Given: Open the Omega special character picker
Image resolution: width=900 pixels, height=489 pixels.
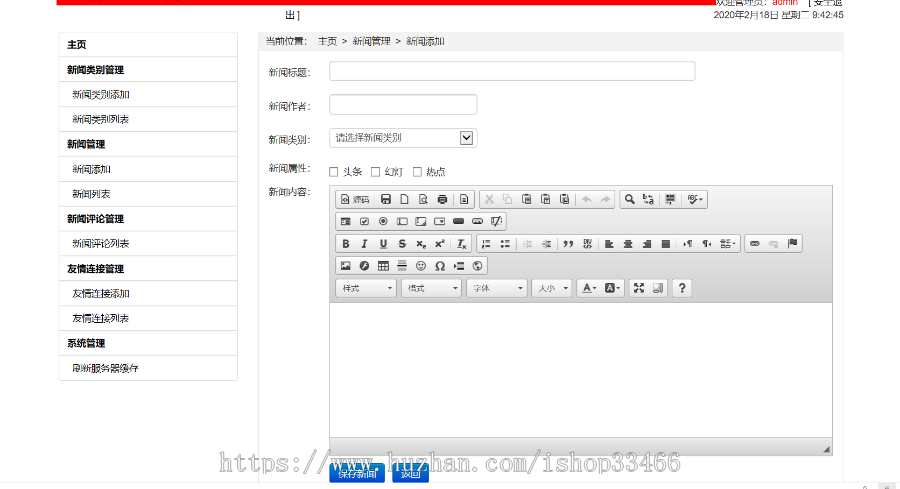Looking at the screenshot, I should tap(440, 266).
